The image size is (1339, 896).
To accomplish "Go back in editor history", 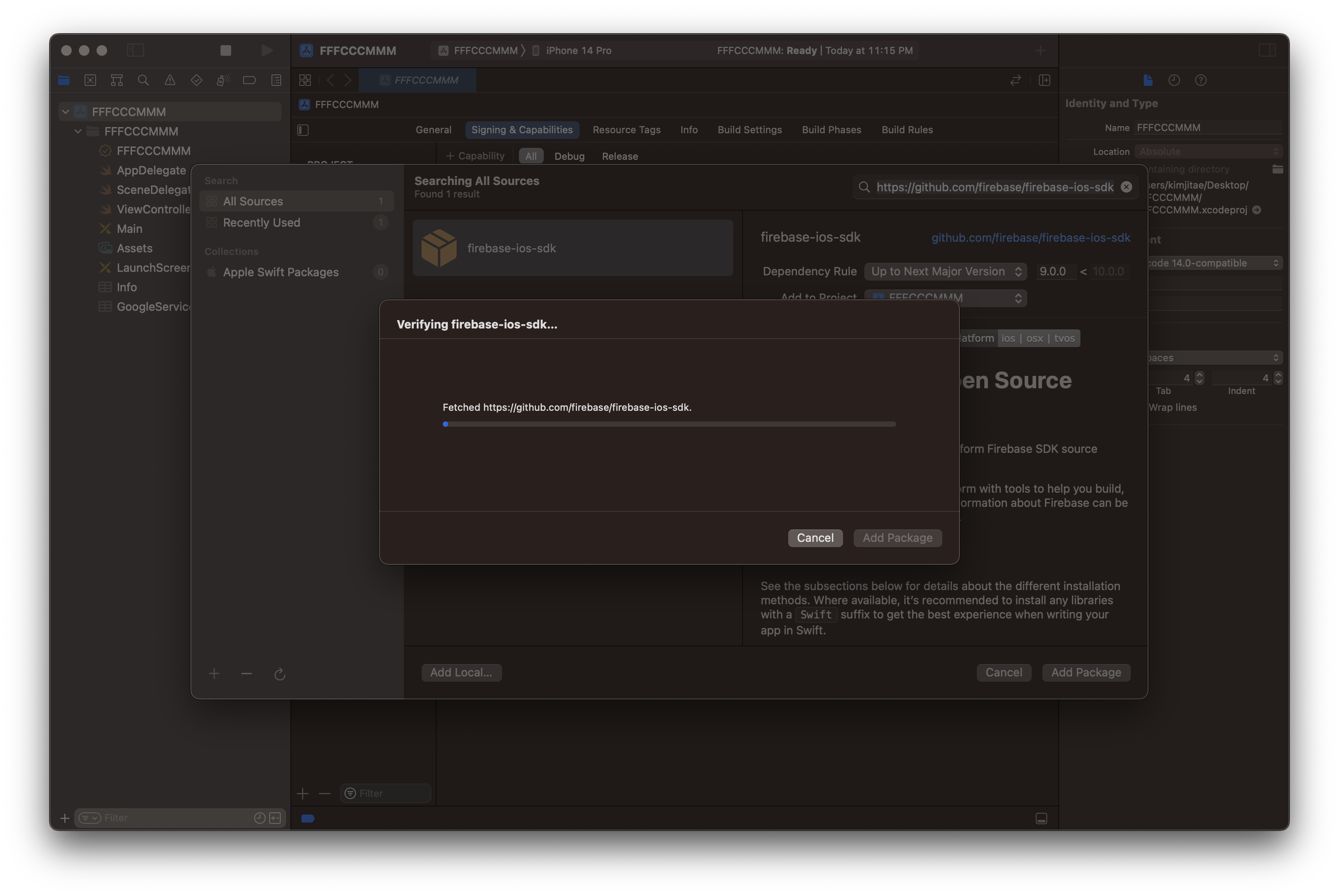I will point(330,80).
